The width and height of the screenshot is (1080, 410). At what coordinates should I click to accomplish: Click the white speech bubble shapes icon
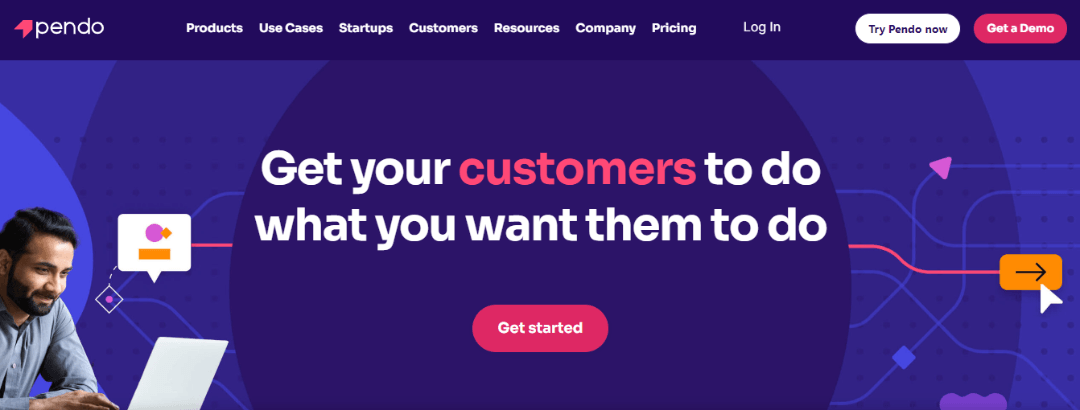click(154, 243)
